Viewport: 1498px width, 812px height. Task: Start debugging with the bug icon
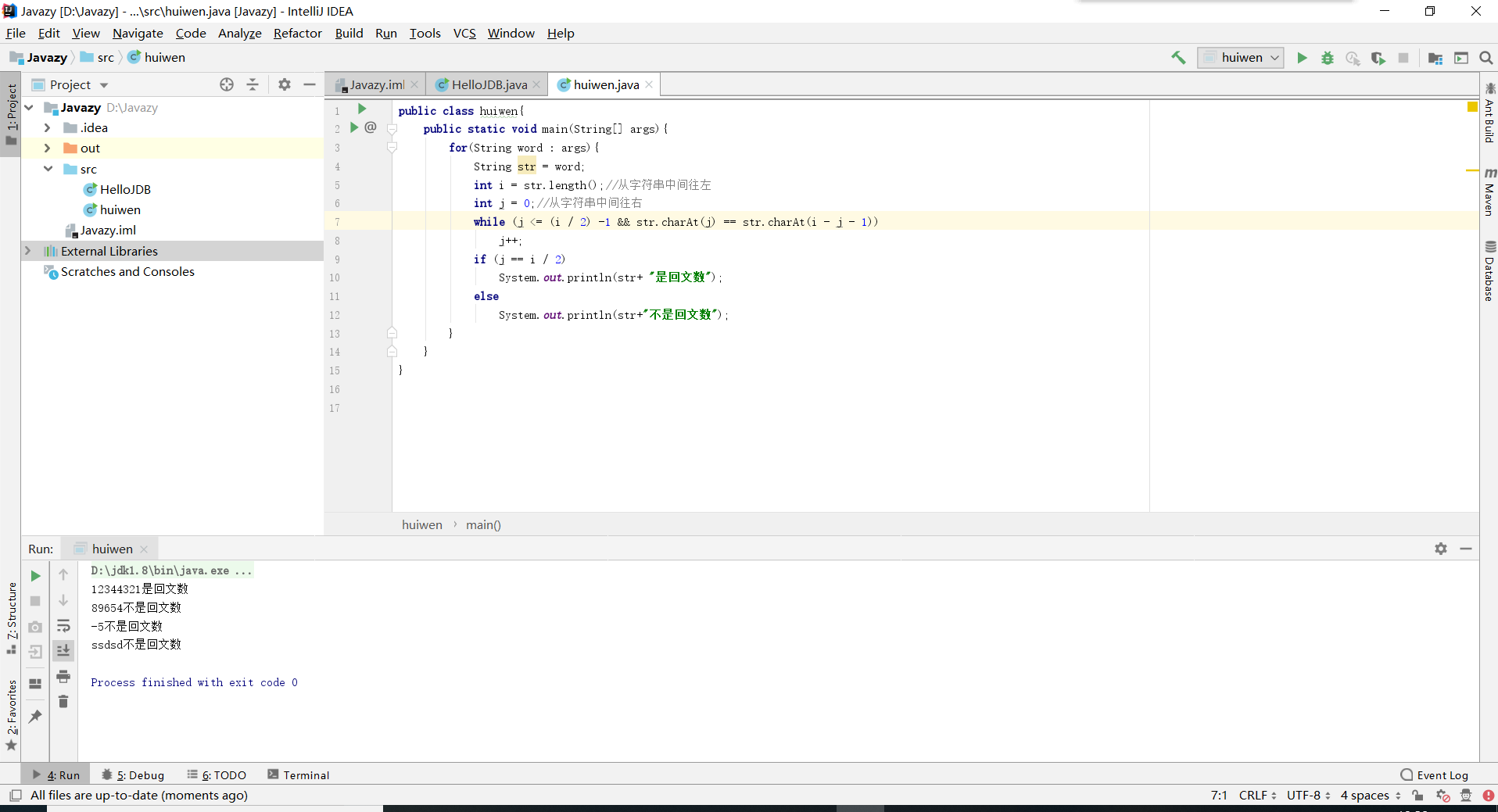pos(1328,58)
